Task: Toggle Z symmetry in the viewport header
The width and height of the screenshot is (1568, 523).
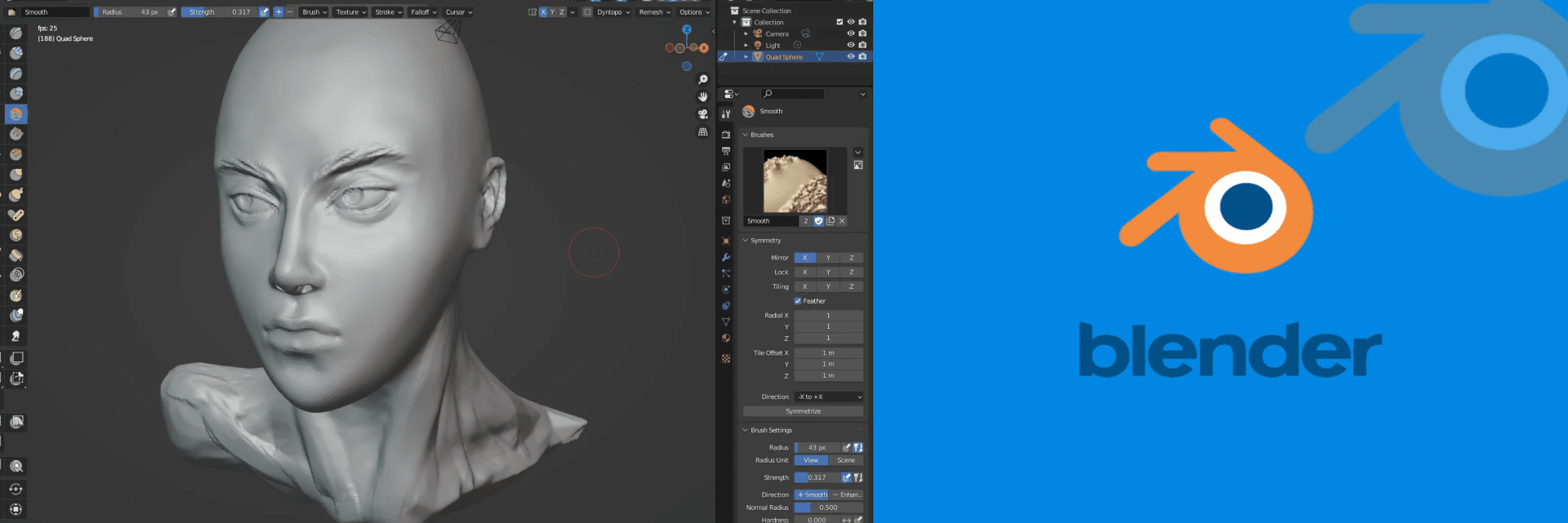Action: coord(562,12)
